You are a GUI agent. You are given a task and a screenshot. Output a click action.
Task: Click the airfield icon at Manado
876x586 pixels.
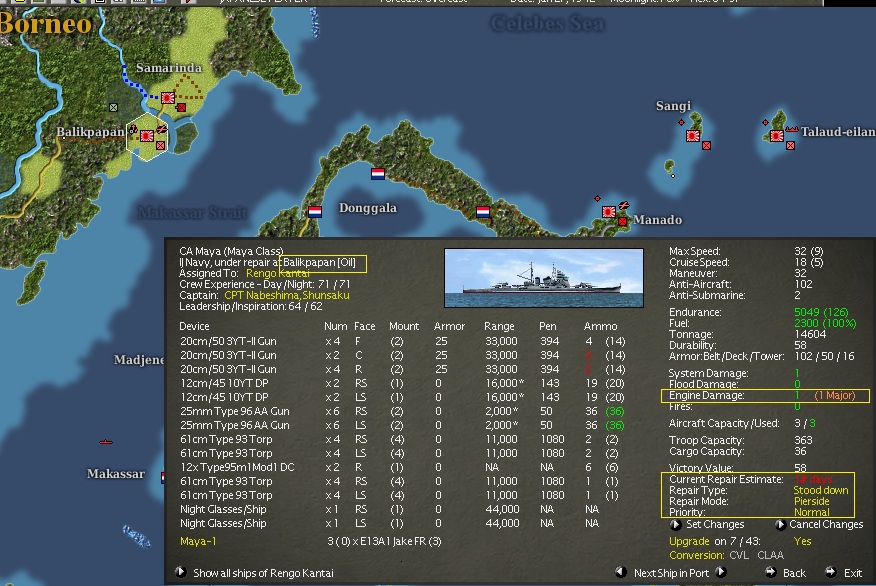624,206
